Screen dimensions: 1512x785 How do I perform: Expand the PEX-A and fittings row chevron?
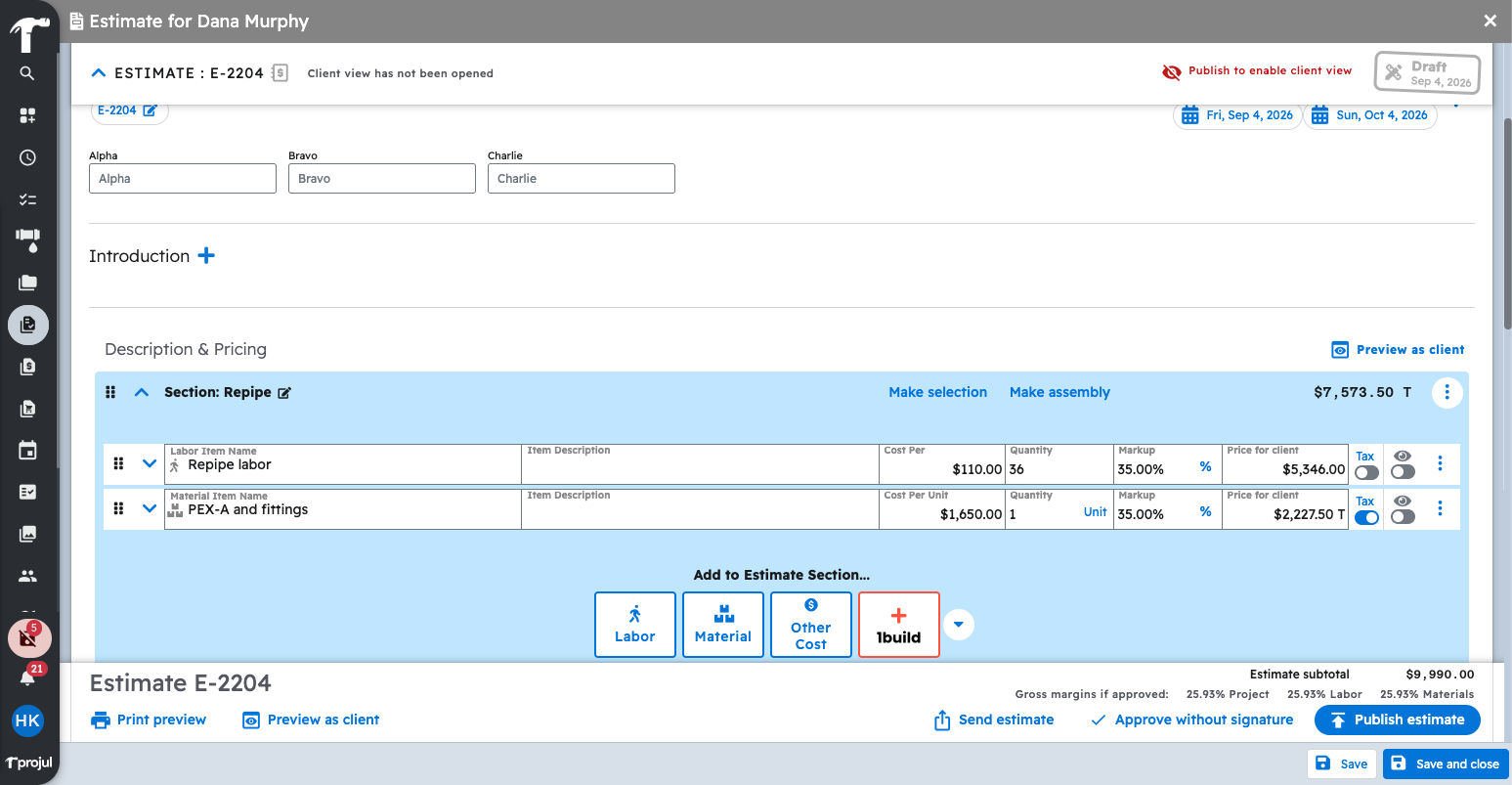150,508
